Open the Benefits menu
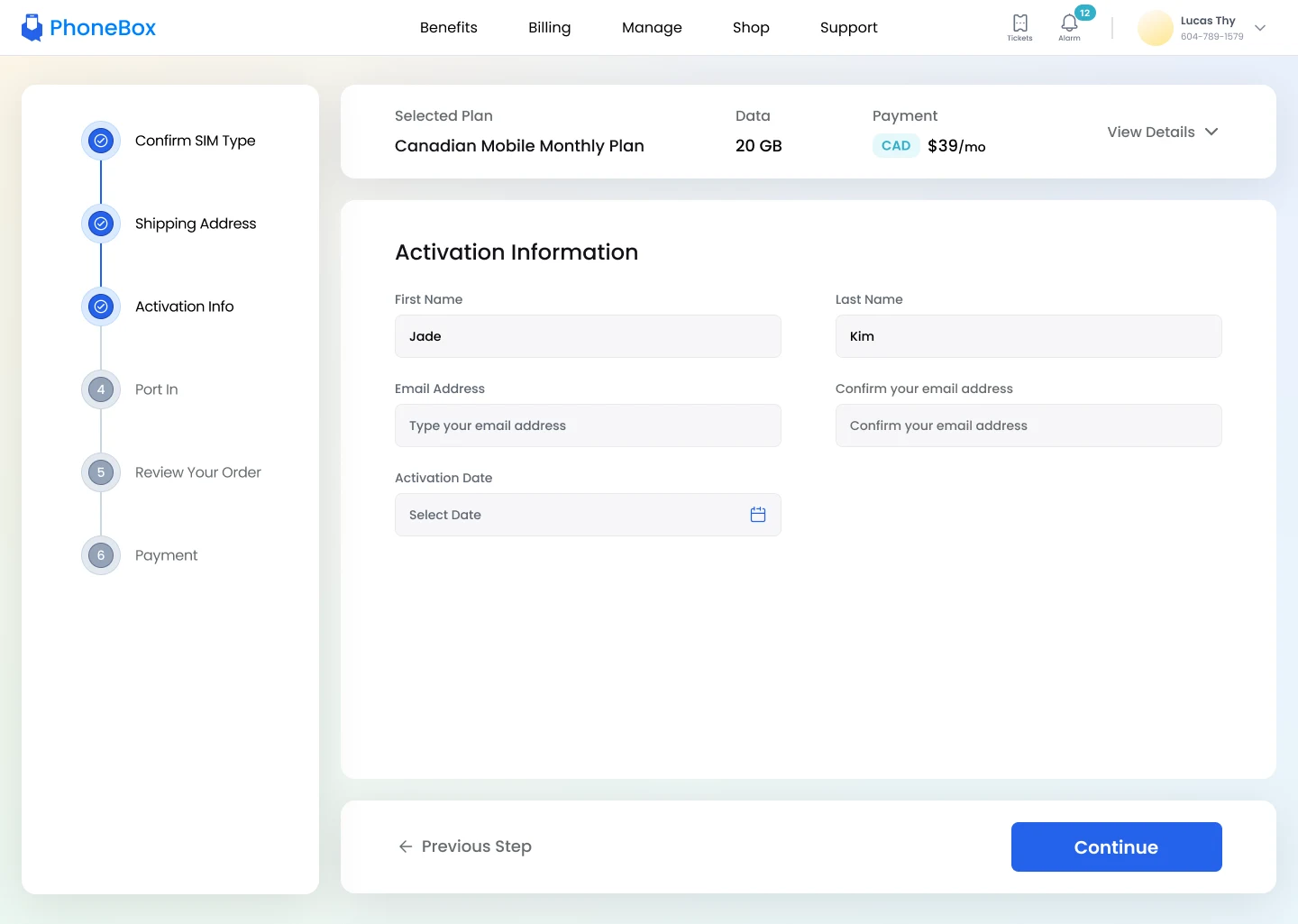 click(449, 27)
